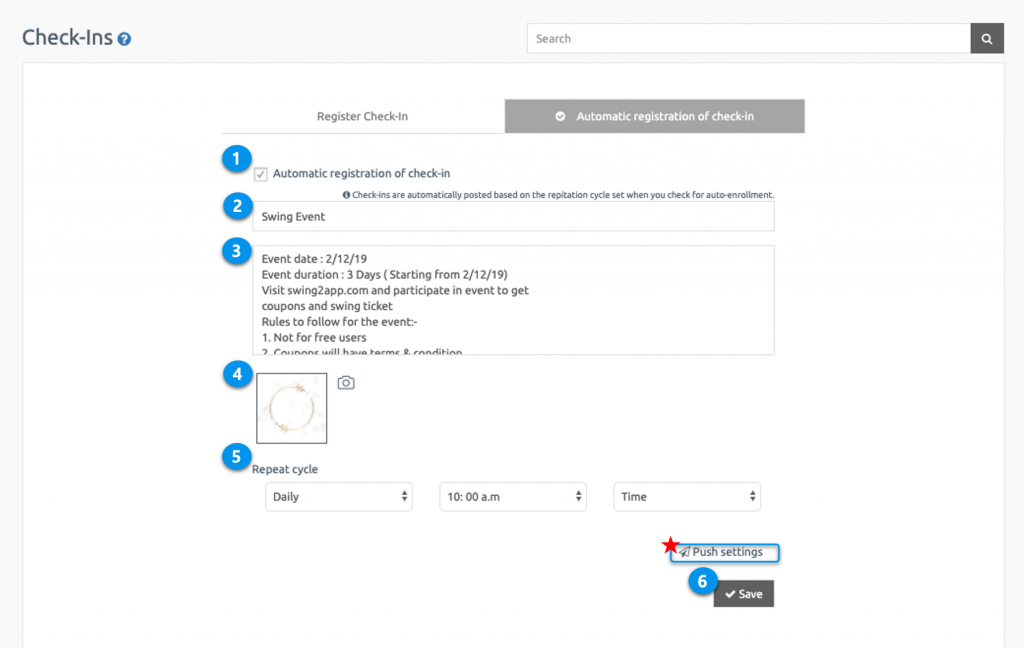Click the checkmark icon on the Automatic registration tab
Viewport: 1024px width, 648px height.
tap(560, 115)
